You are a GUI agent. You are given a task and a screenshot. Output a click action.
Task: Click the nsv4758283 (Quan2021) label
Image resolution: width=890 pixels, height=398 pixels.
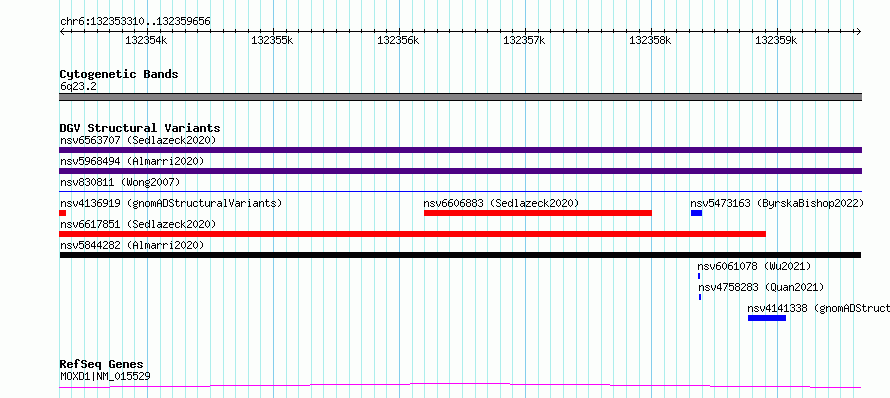[x=761, y=287]
